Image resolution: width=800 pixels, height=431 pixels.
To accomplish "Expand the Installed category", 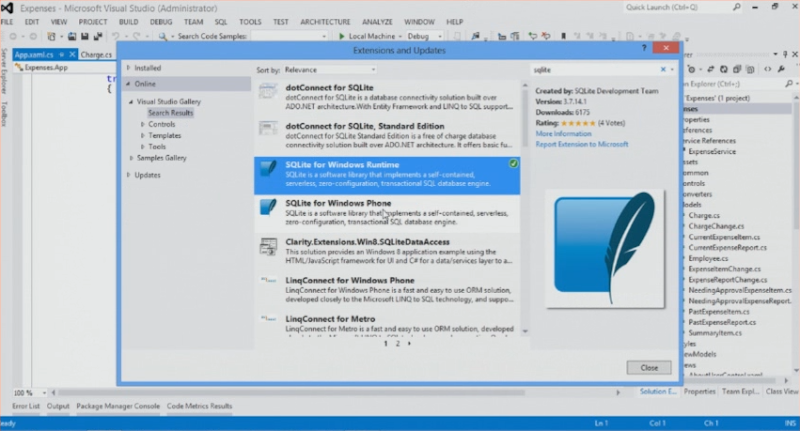I will (128, 68).
